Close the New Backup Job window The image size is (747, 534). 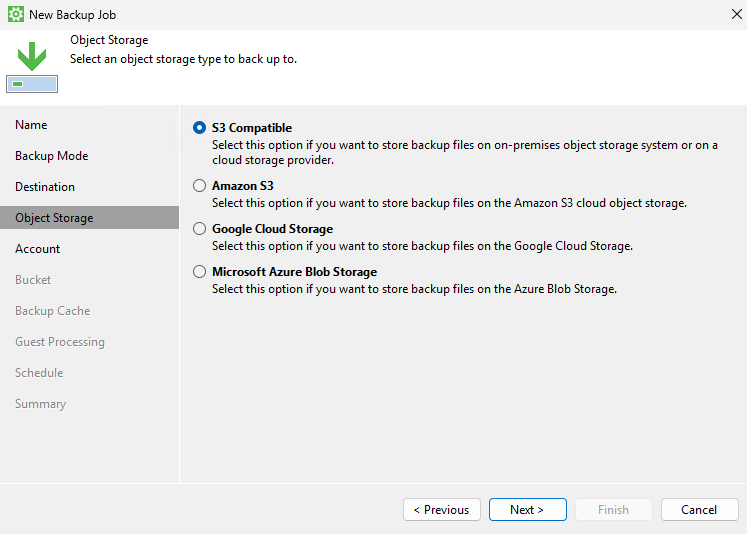(737, 14)
